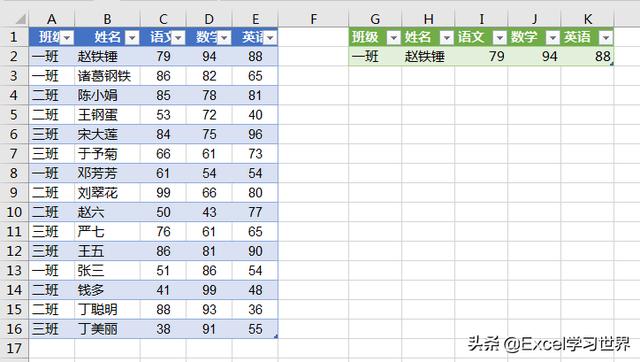Click cell with name 严七

[107, 232]
